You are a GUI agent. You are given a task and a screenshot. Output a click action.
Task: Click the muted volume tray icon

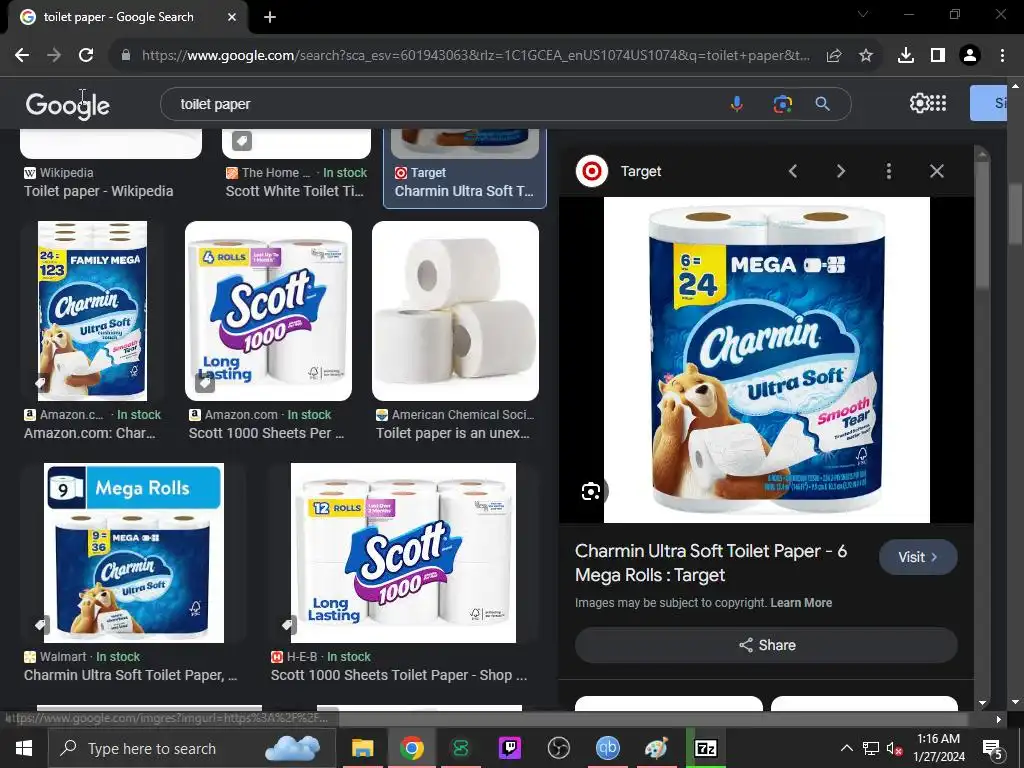pyautogui.click(x=895, y=748)
